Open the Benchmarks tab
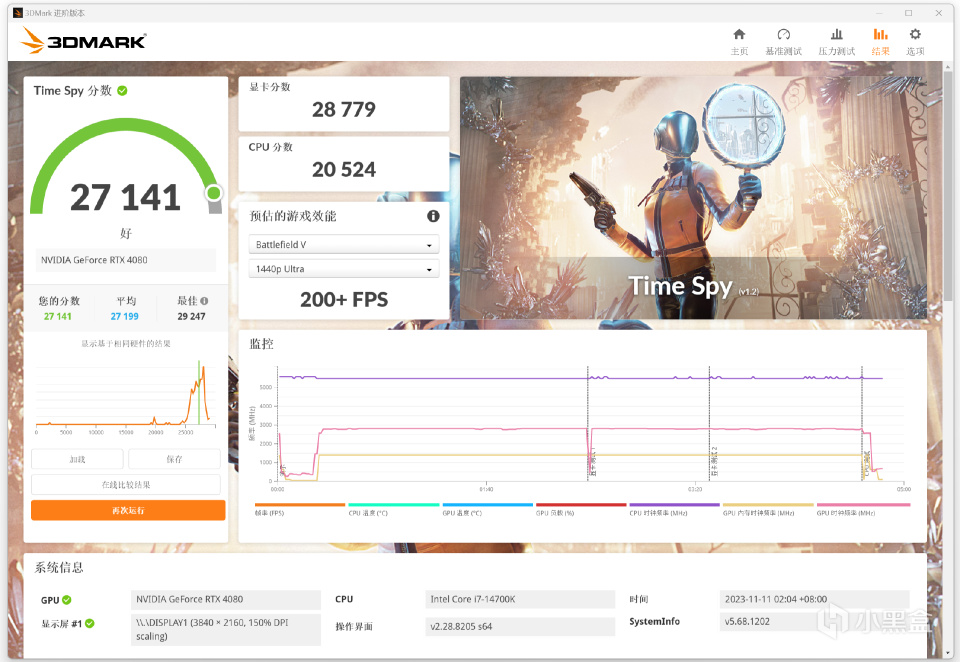This screenshot has height=662, width=960. click(x=783, y=42)
